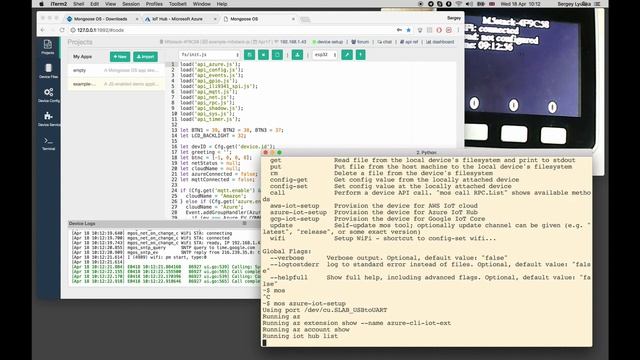Click the Wi-Fi status icon in menu bar
The width and height of the screenshot is (640, 360).
tap(459, 4)
